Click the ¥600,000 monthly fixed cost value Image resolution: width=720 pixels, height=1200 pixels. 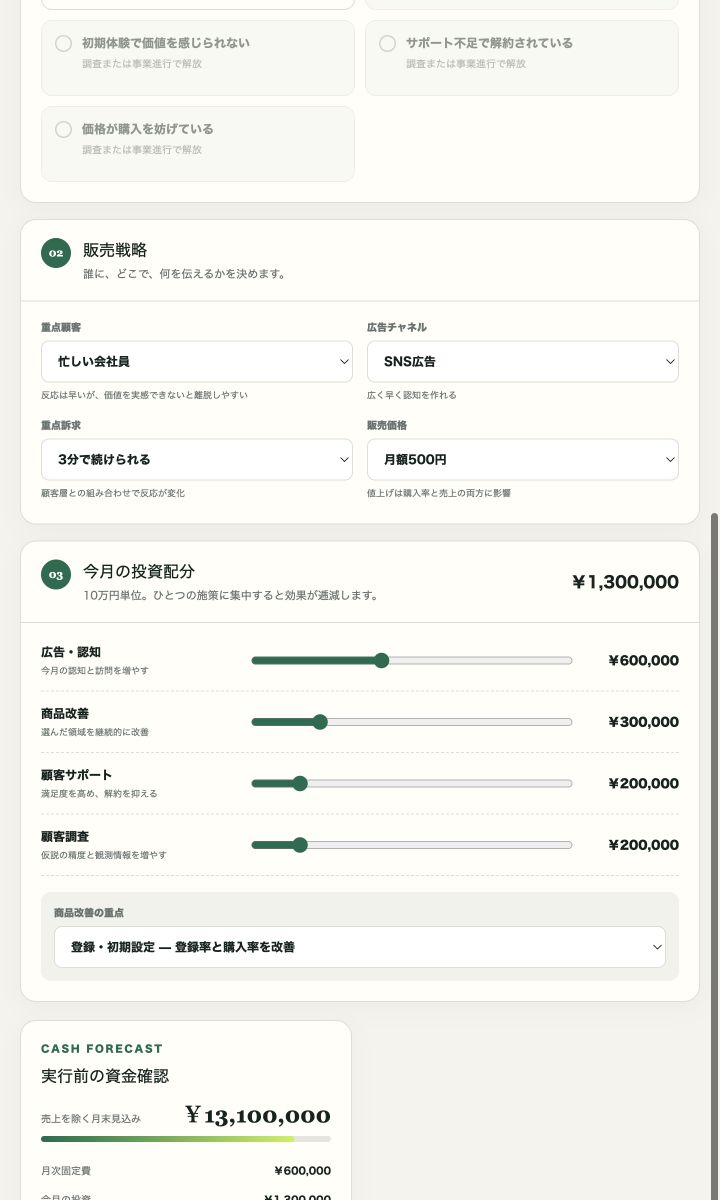303,1171
